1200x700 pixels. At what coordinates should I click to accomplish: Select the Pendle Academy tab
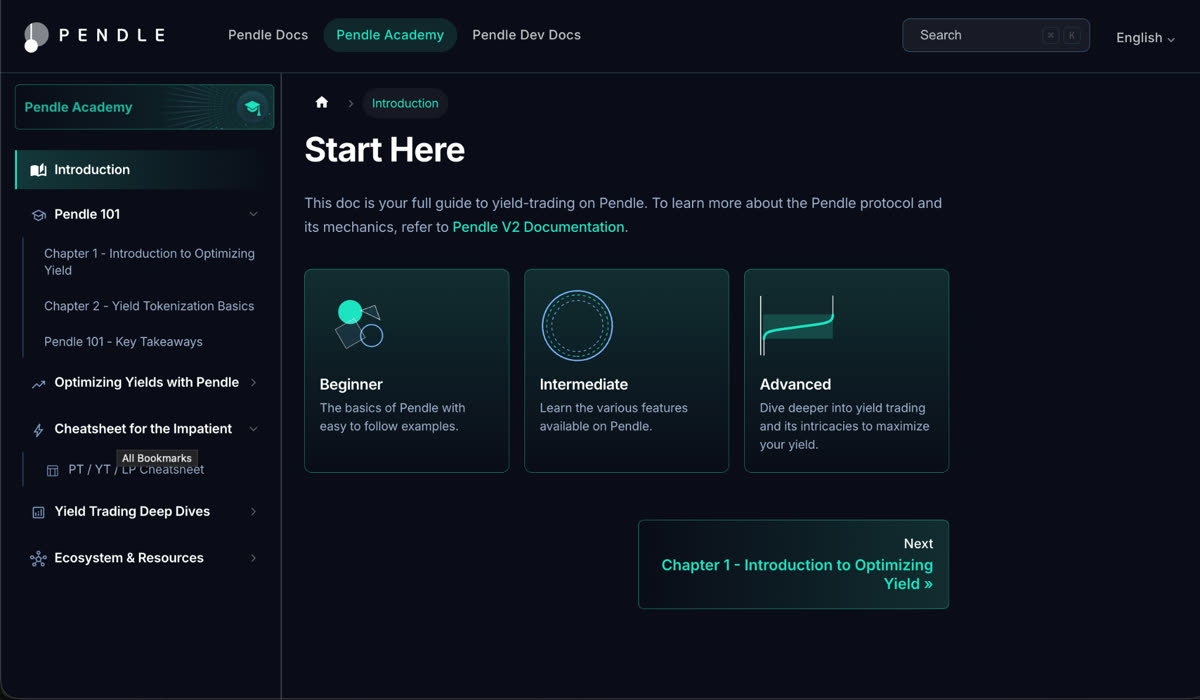390,35
